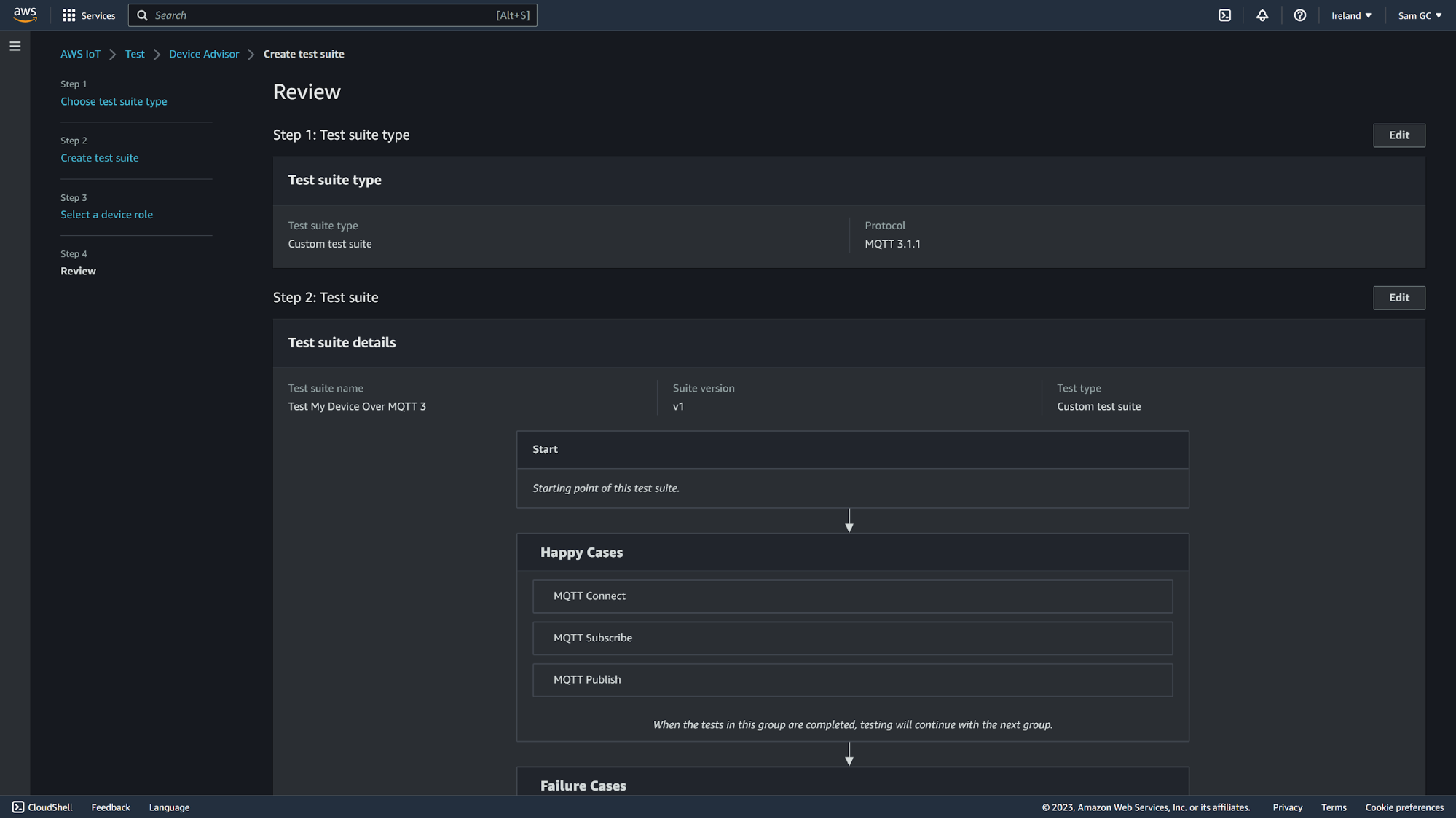The height and width of the screenshot is (819, 1456).
Task: Expand the Ireland region dropdown
Action: [x=1351, y=15]
